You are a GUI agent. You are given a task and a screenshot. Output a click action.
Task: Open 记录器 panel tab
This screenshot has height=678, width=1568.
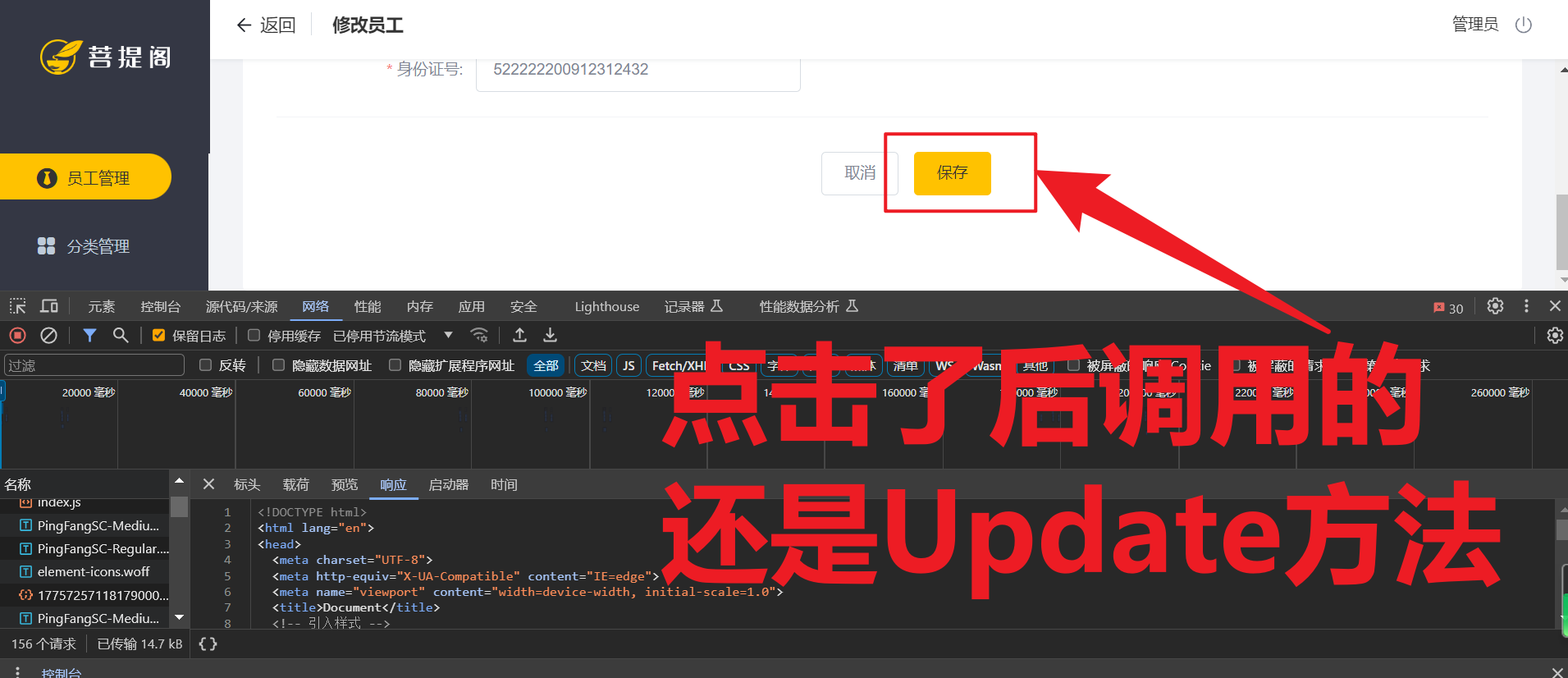point(693,306)
